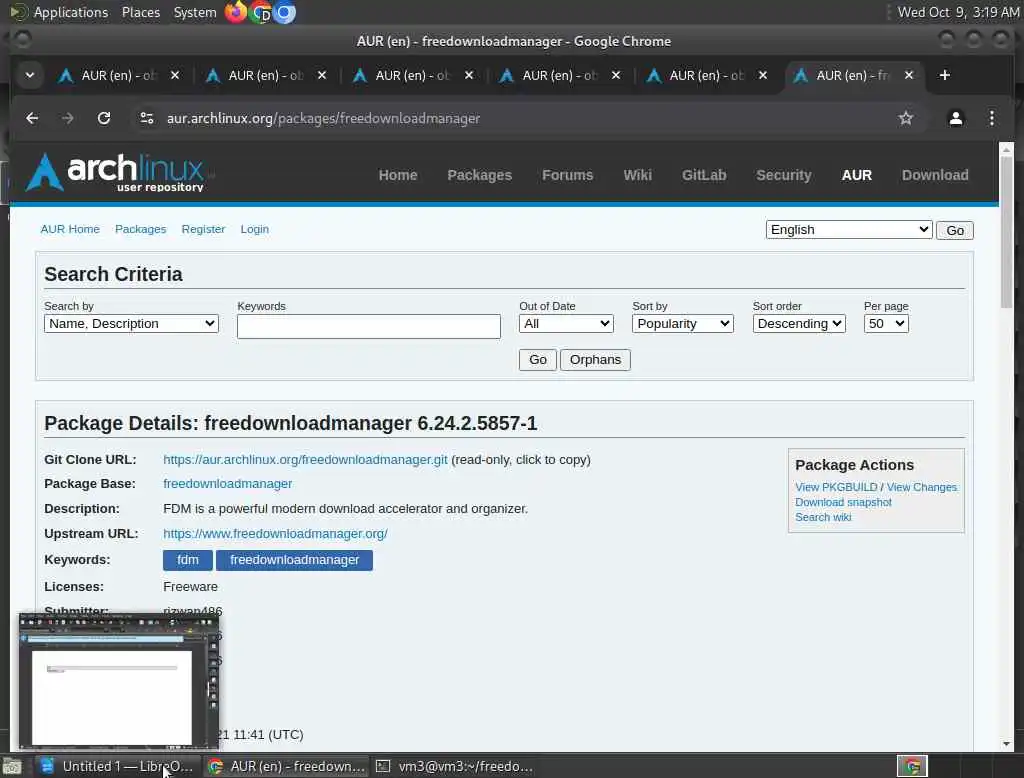Close the first AUR tab

pos(175,75)
